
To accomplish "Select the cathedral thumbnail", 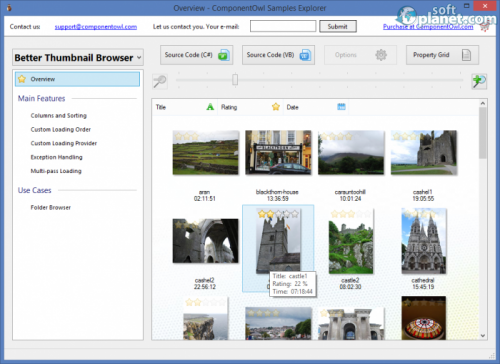I will point(424,241).
